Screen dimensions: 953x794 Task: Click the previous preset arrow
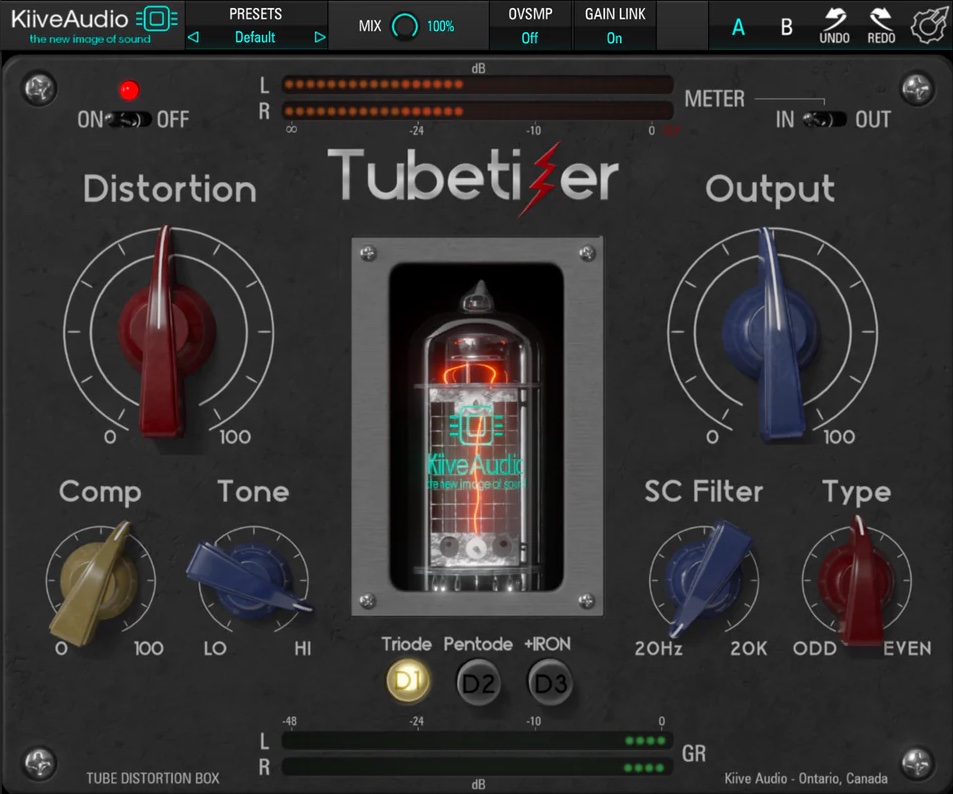coord(192,37)
